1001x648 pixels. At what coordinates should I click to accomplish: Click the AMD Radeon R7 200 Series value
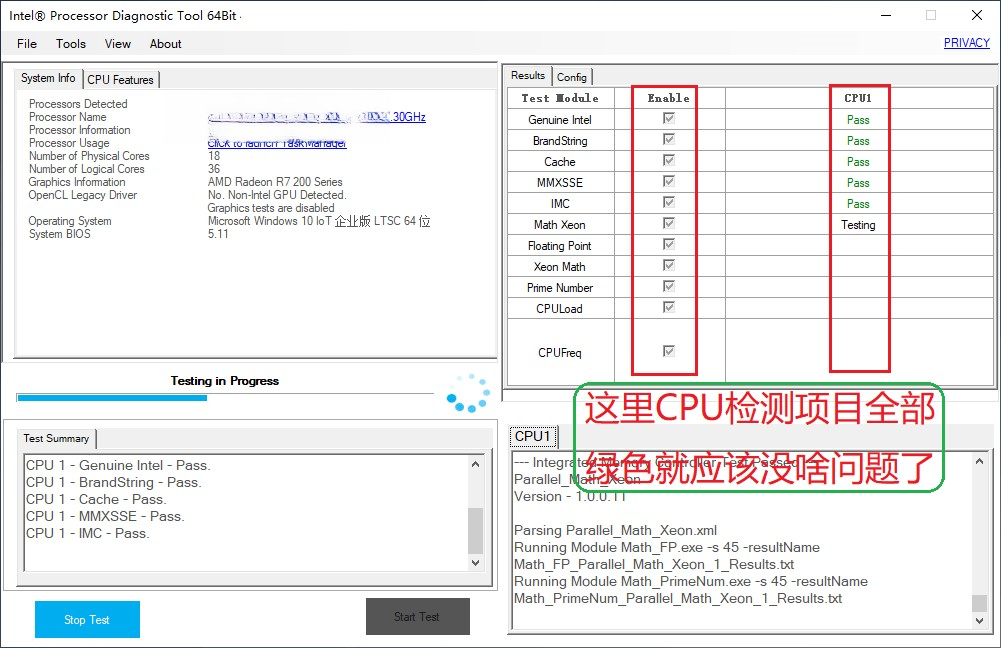click(x=275, y=182)
